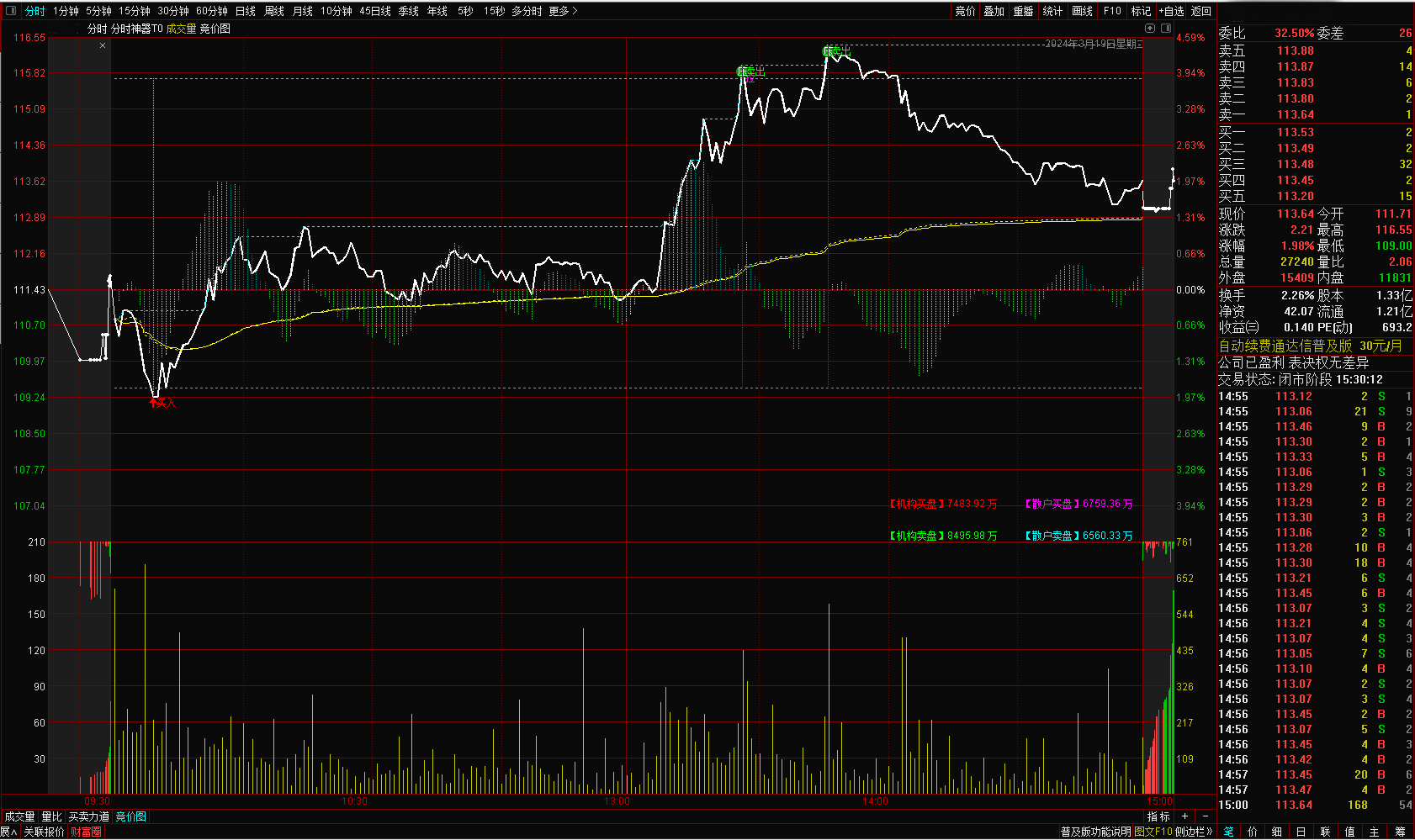Click the up-arrow icon above the chart

(1150, 28)
